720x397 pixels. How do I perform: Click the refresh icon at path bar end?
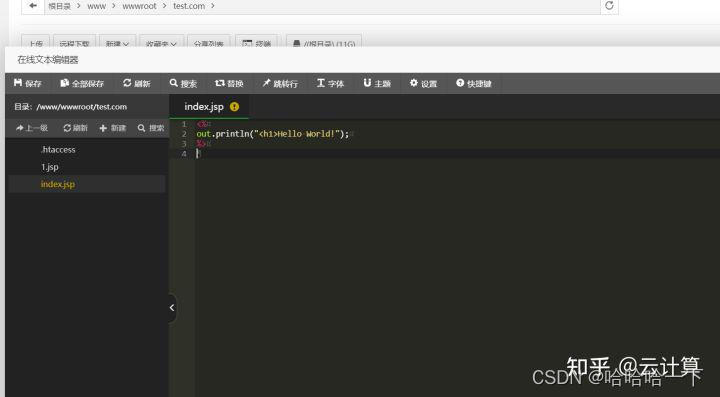(x=609, y=6)
